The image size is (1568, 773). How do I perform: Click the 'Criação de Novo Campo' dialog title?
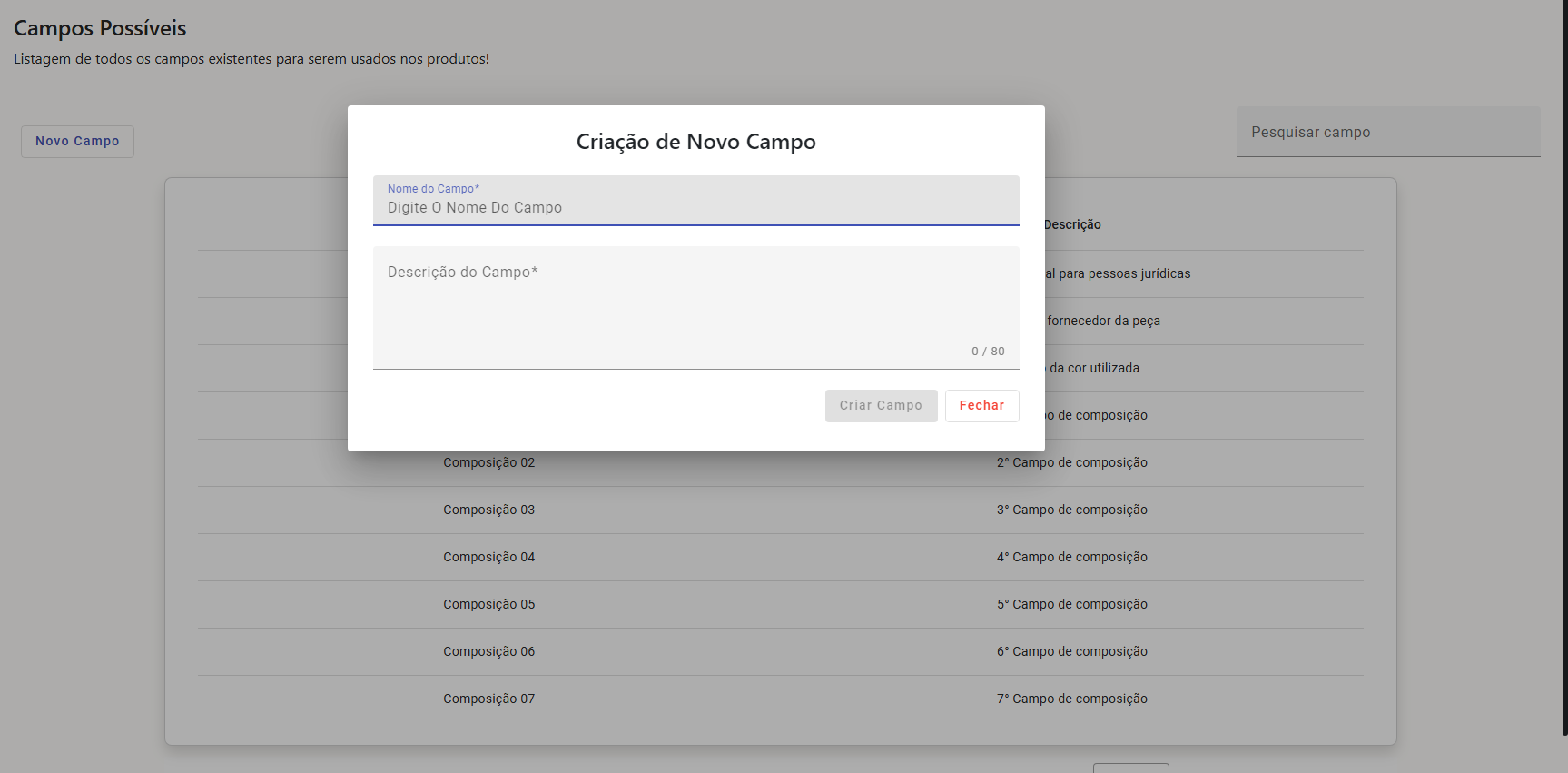(x=695, y=143)
